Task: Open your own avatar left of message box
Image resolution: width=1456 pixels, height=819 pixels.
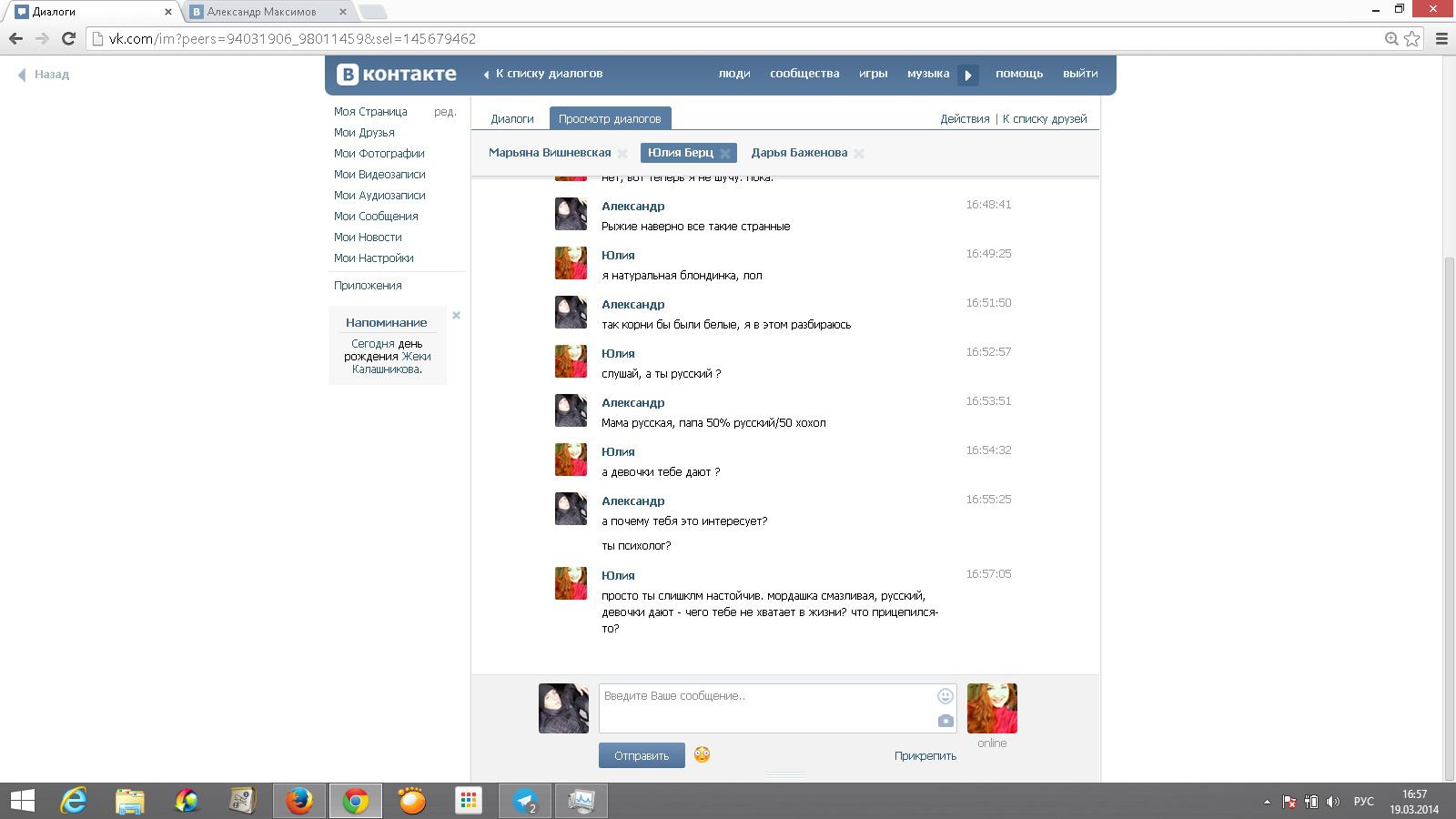Action: click(564, 709)
